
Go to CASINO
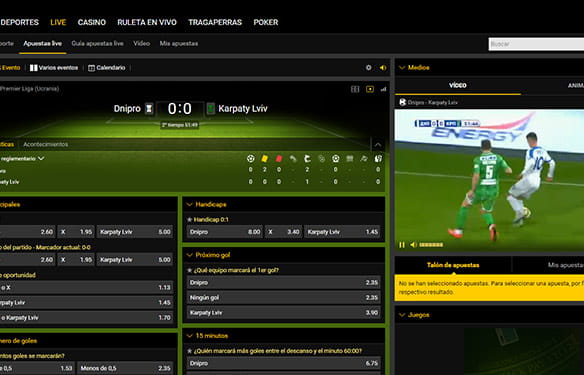pos(92,22)
